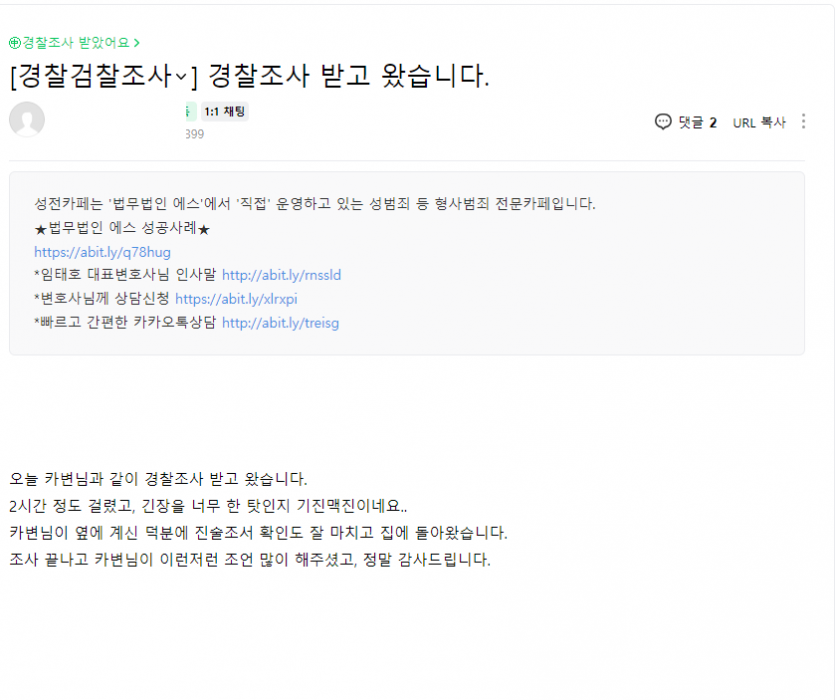835x700 pixels.
Task: Click the green circle icon before 경찰조사 받았어요
Action: coord(15,43)
